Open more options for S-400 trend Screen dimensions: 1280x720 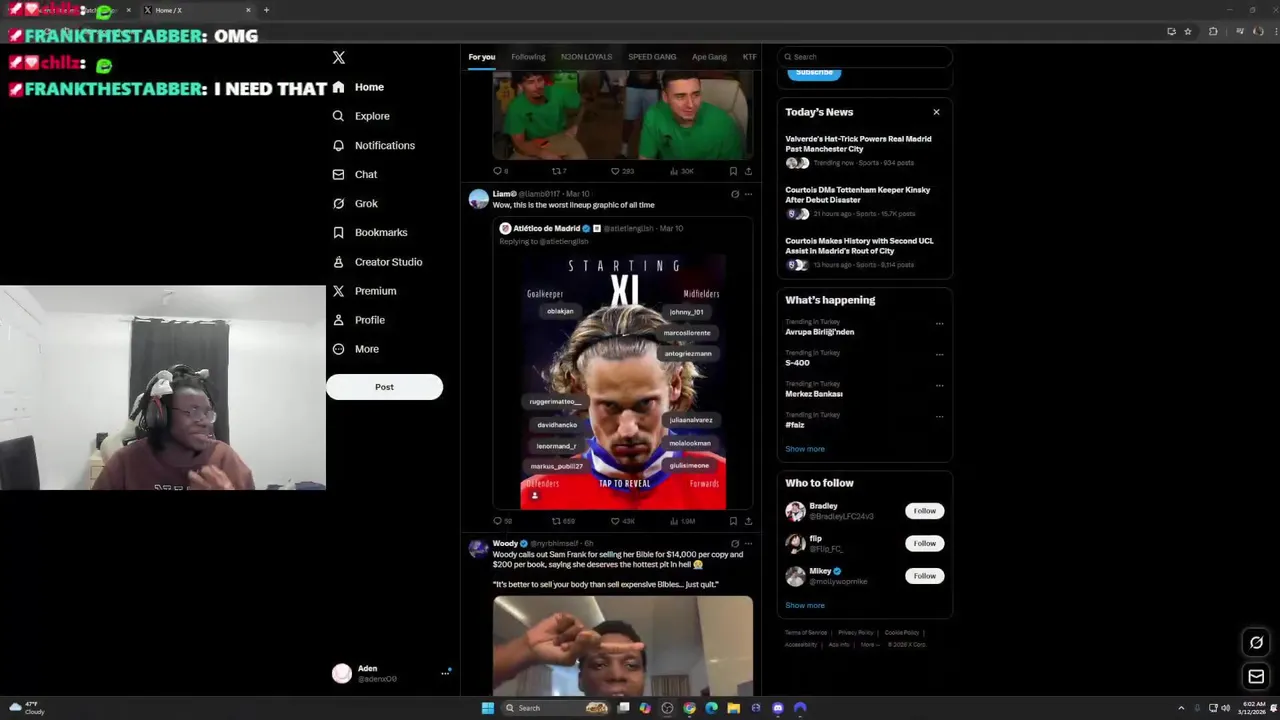click(x=939, y=355)
